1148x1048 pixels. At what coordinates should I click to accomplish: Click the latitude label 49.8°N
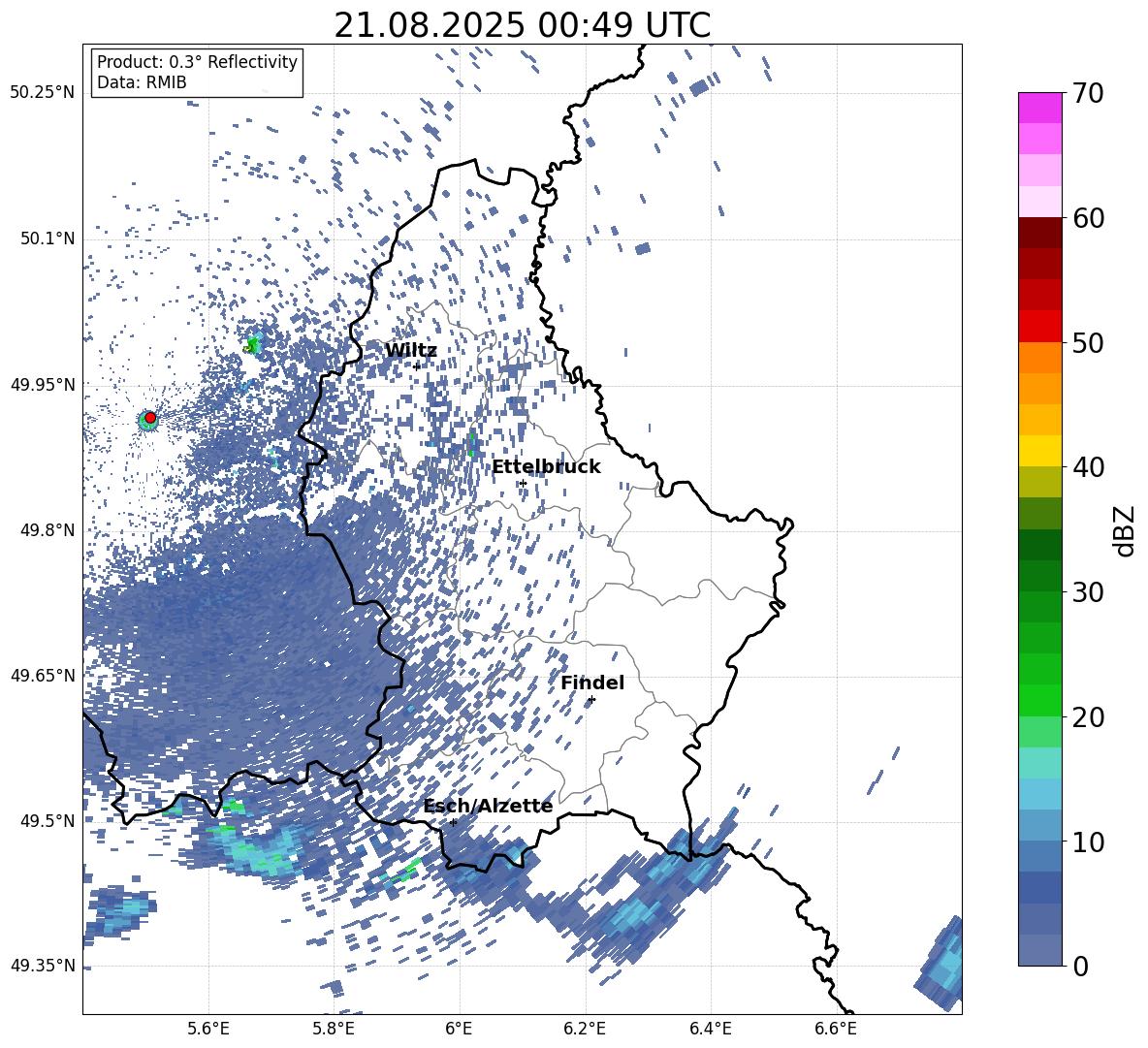point(47,530)
